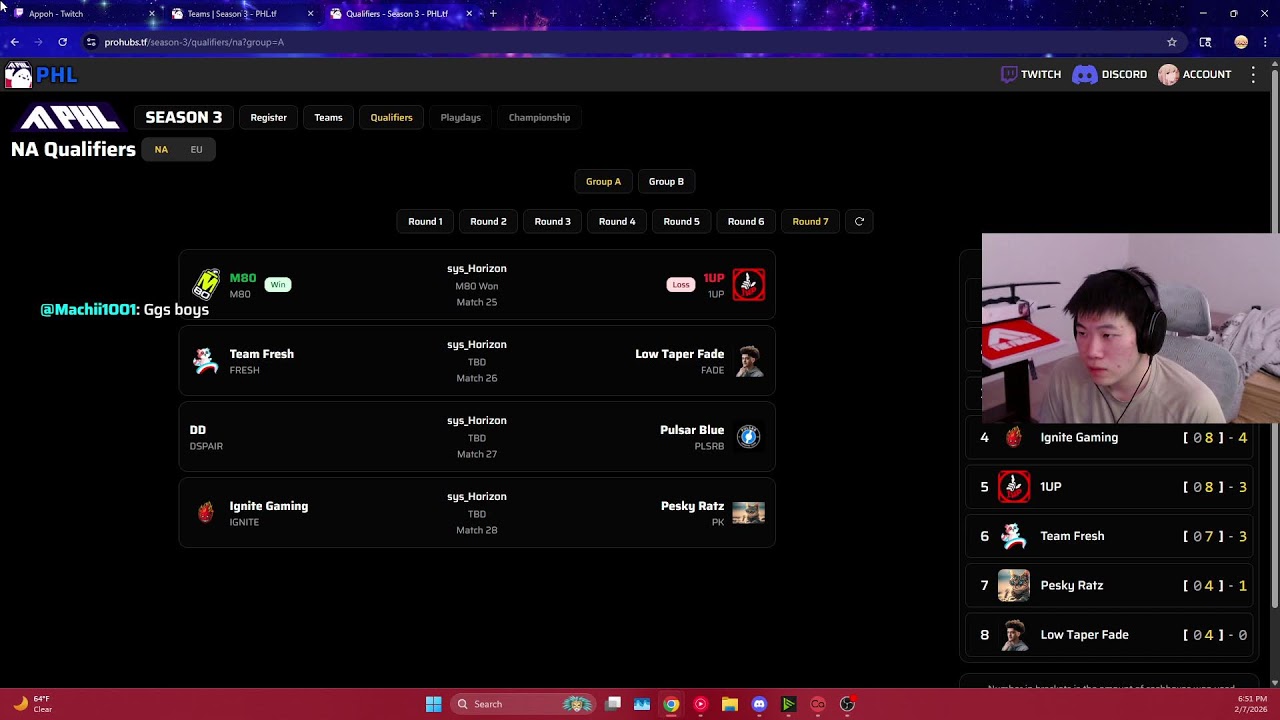Click the Pulsar Blue team logo
Viewport: 1280px width, 720px height.
coord(748,436)
